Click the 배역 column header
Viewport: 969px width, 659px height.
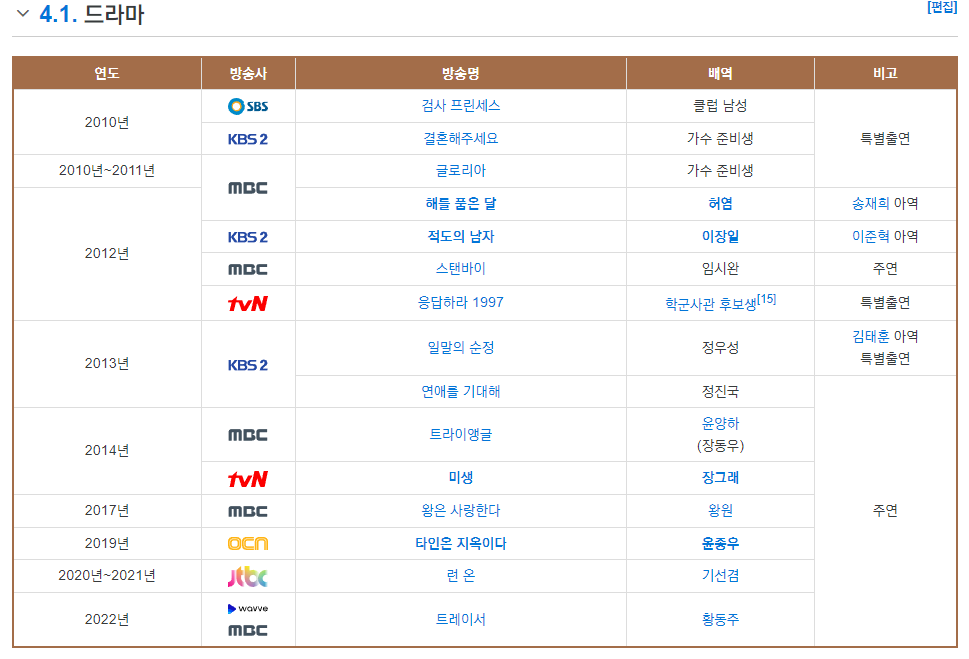click(721, 74)
